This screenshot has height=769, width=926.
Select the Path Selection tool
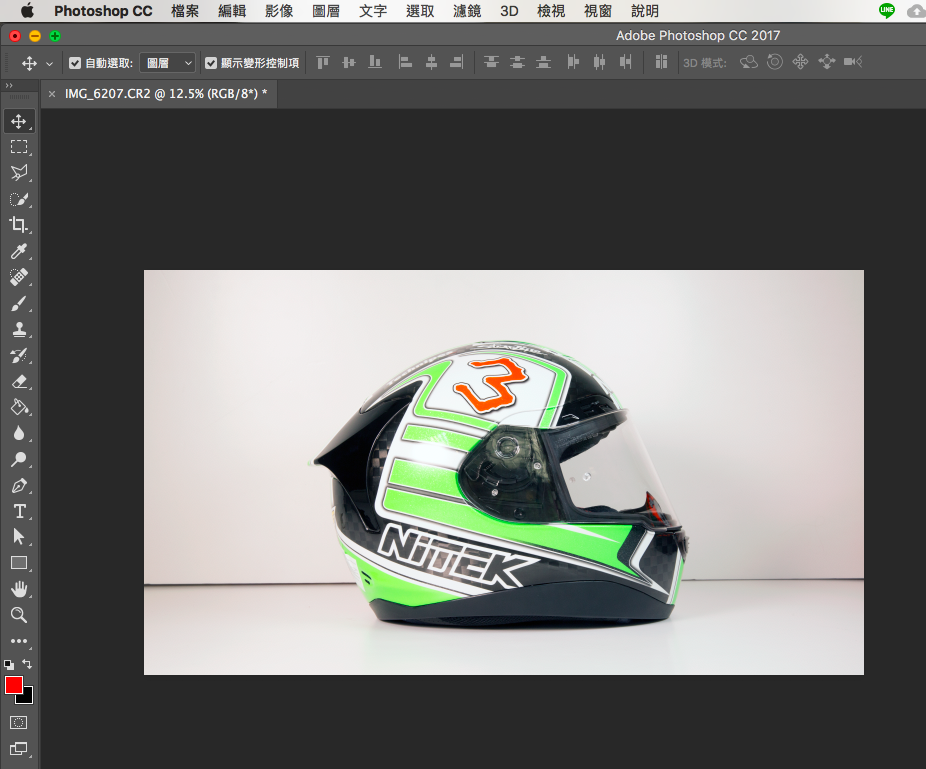click(x=19, y=537)
